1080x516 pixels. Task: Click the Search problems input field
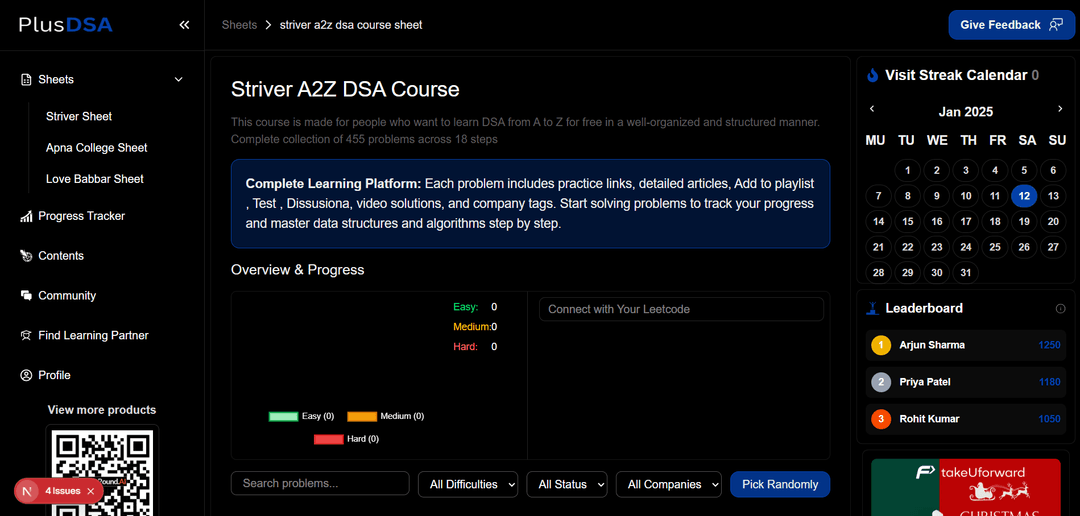pos(320,484)
